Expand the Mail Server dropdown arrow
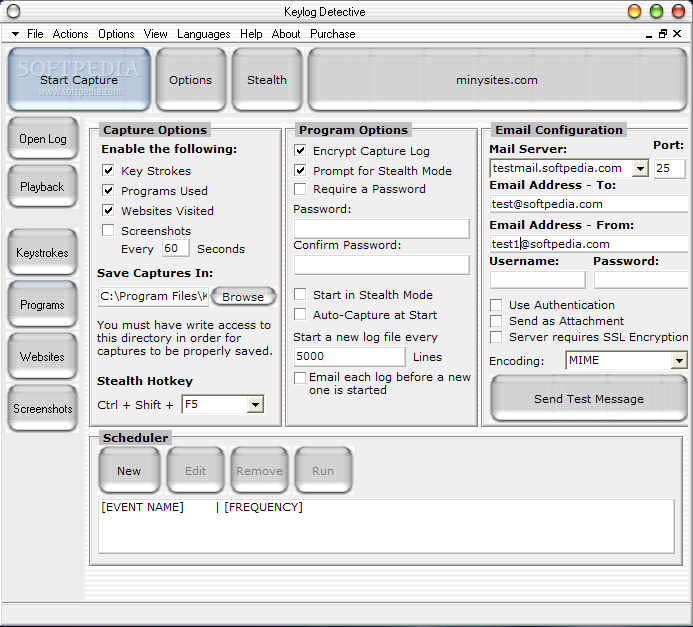This screenshot has width=693, height=627. (640, 168)
